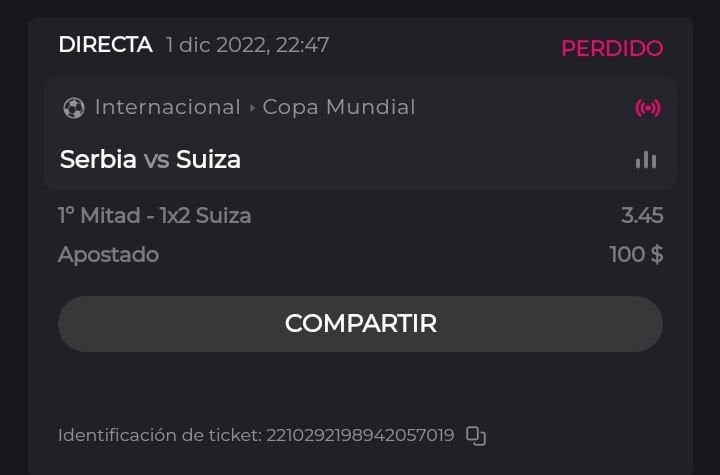Open match statistics bar chart icon
Viewport: 720px width, 475px height.
[x=646, y=160]
